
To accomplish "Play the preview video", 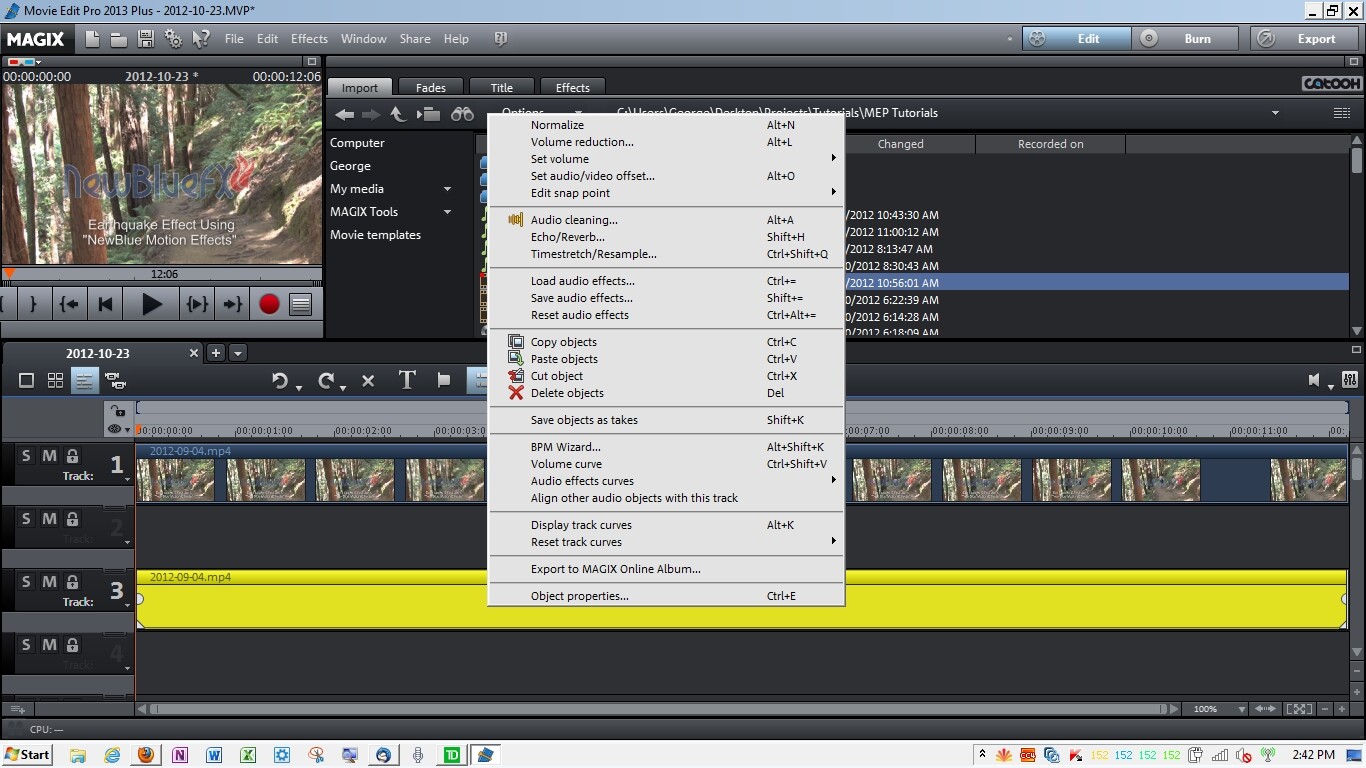I will coord(152,304).
